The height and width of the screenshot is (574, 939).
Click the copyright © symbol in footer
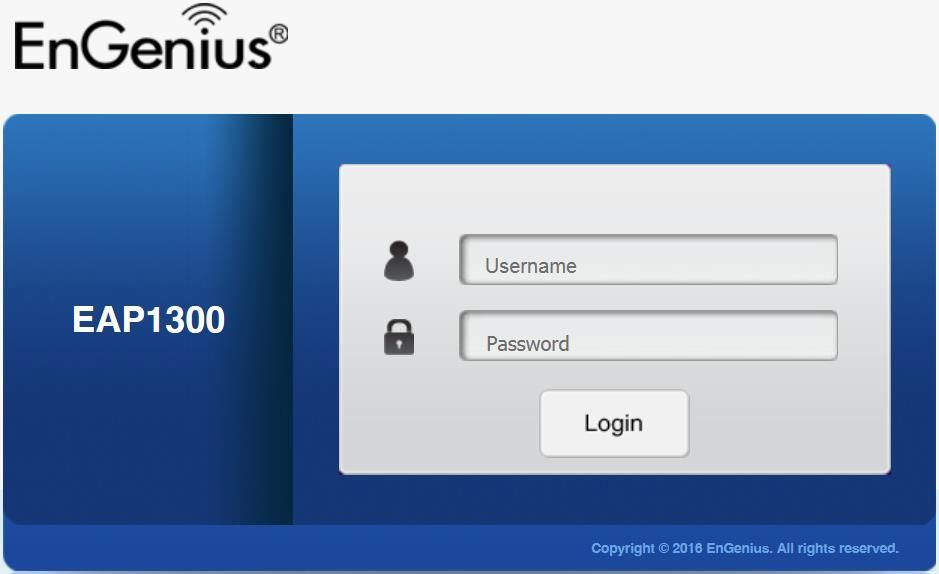coord(664,548)
